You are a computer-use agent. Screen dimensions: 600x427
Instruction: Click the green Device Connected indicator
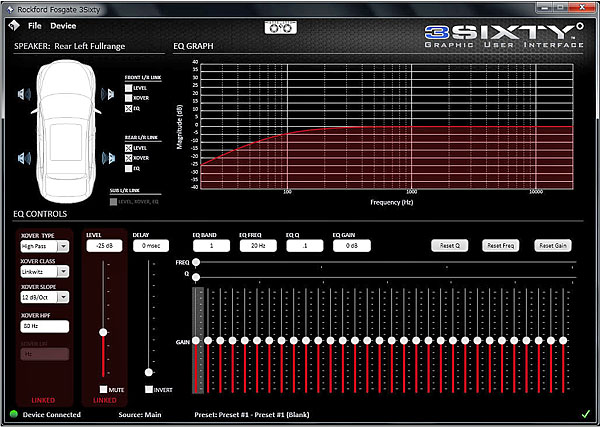[14, 414]
